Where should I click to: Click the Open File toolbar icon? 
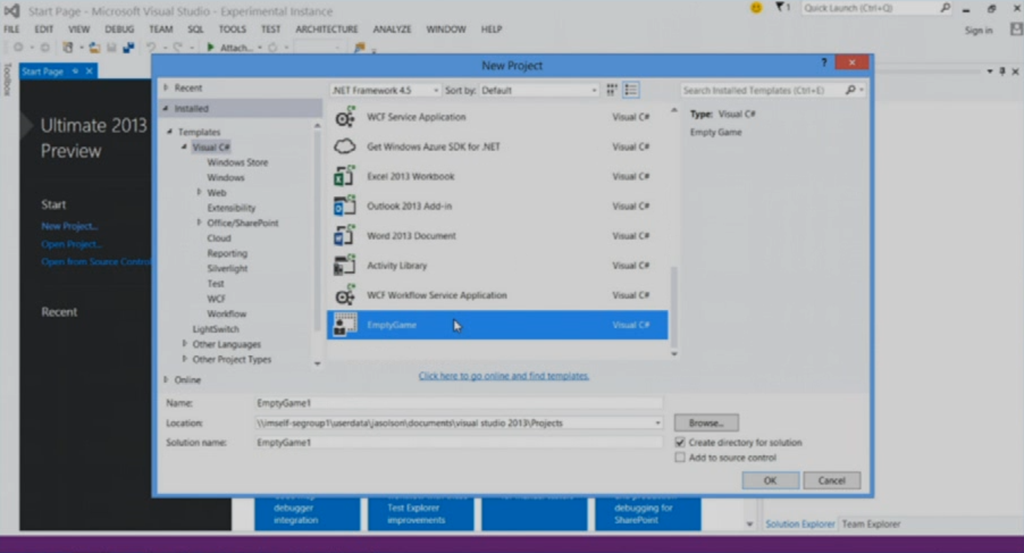click(95, 47)
